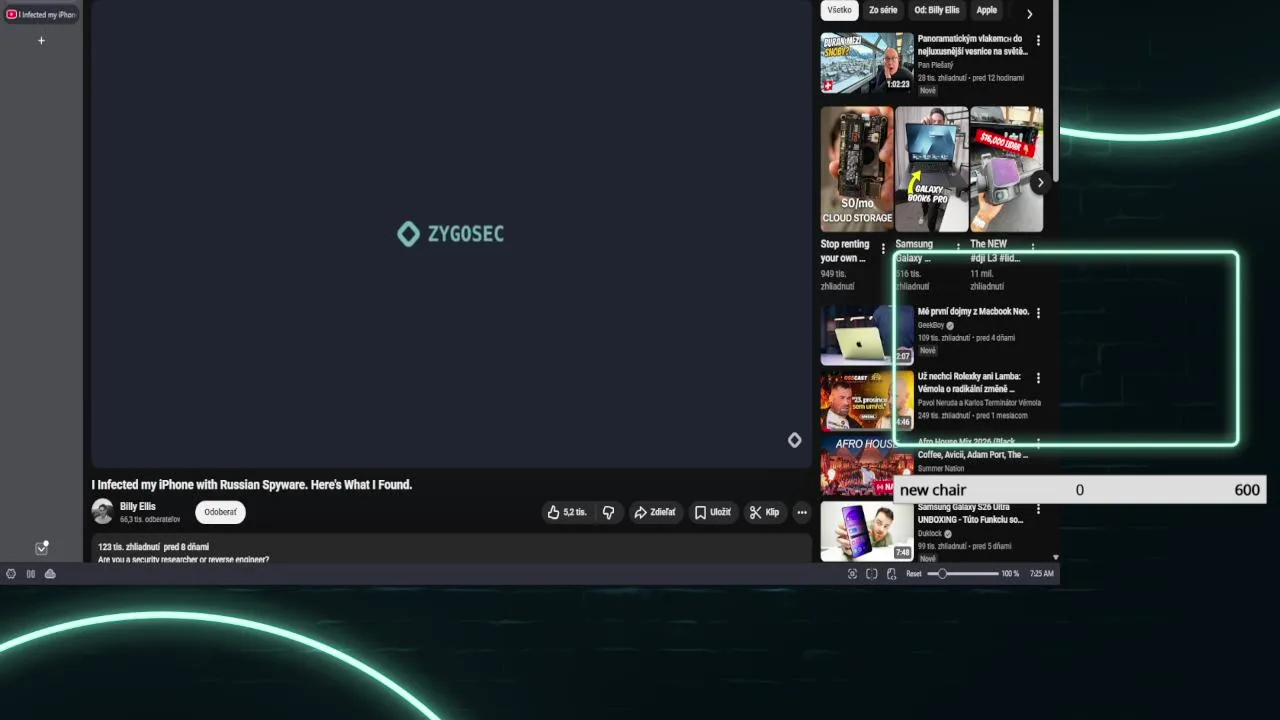Open options for Galaxy S26 Ultra video
Image resolution: width=1280 pixels, height=720 pixels.
pyautogui.click(x=1038, y=509)
